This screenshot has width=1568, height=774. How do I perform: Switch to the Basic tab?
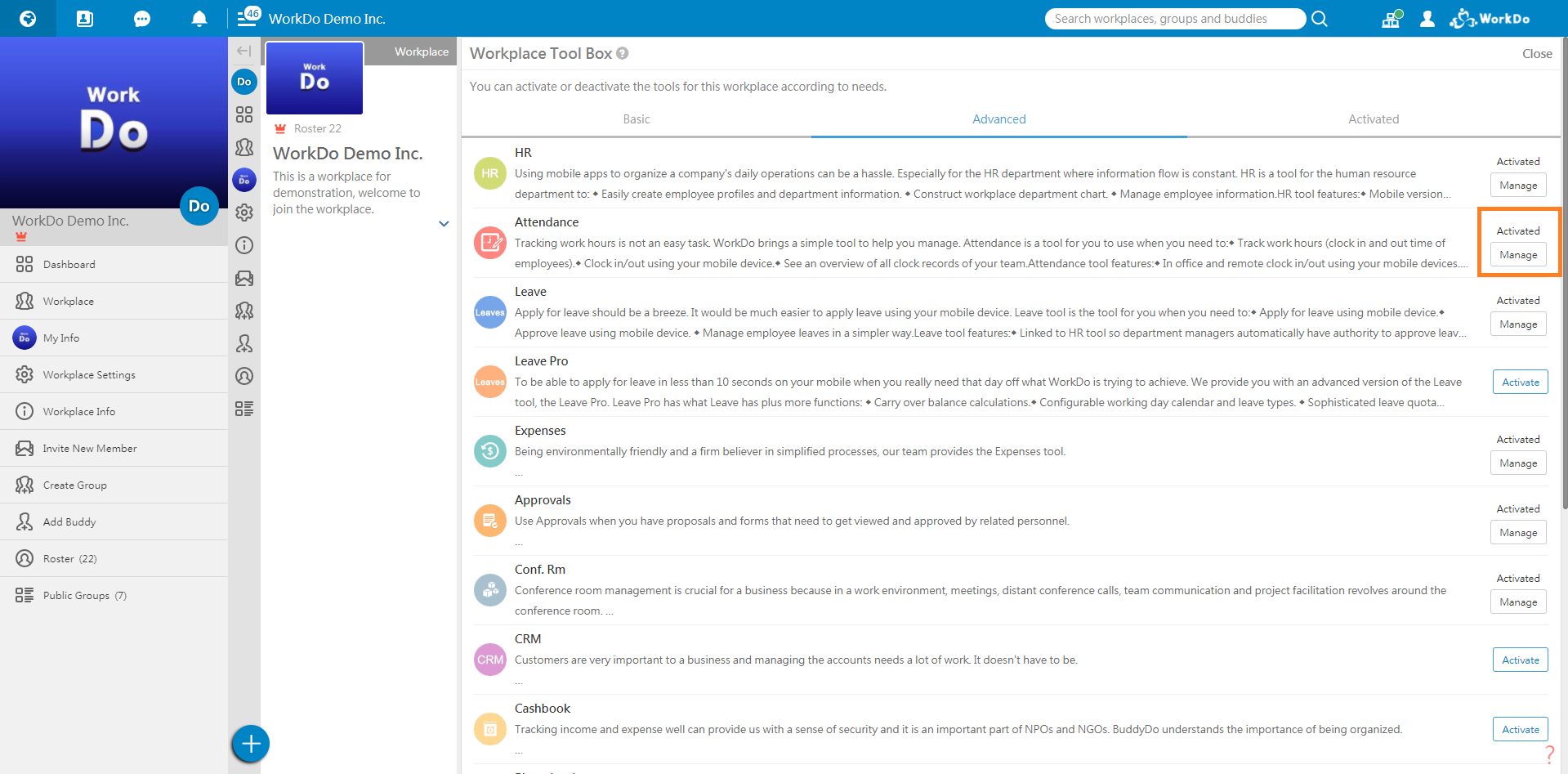pos(637,119)
